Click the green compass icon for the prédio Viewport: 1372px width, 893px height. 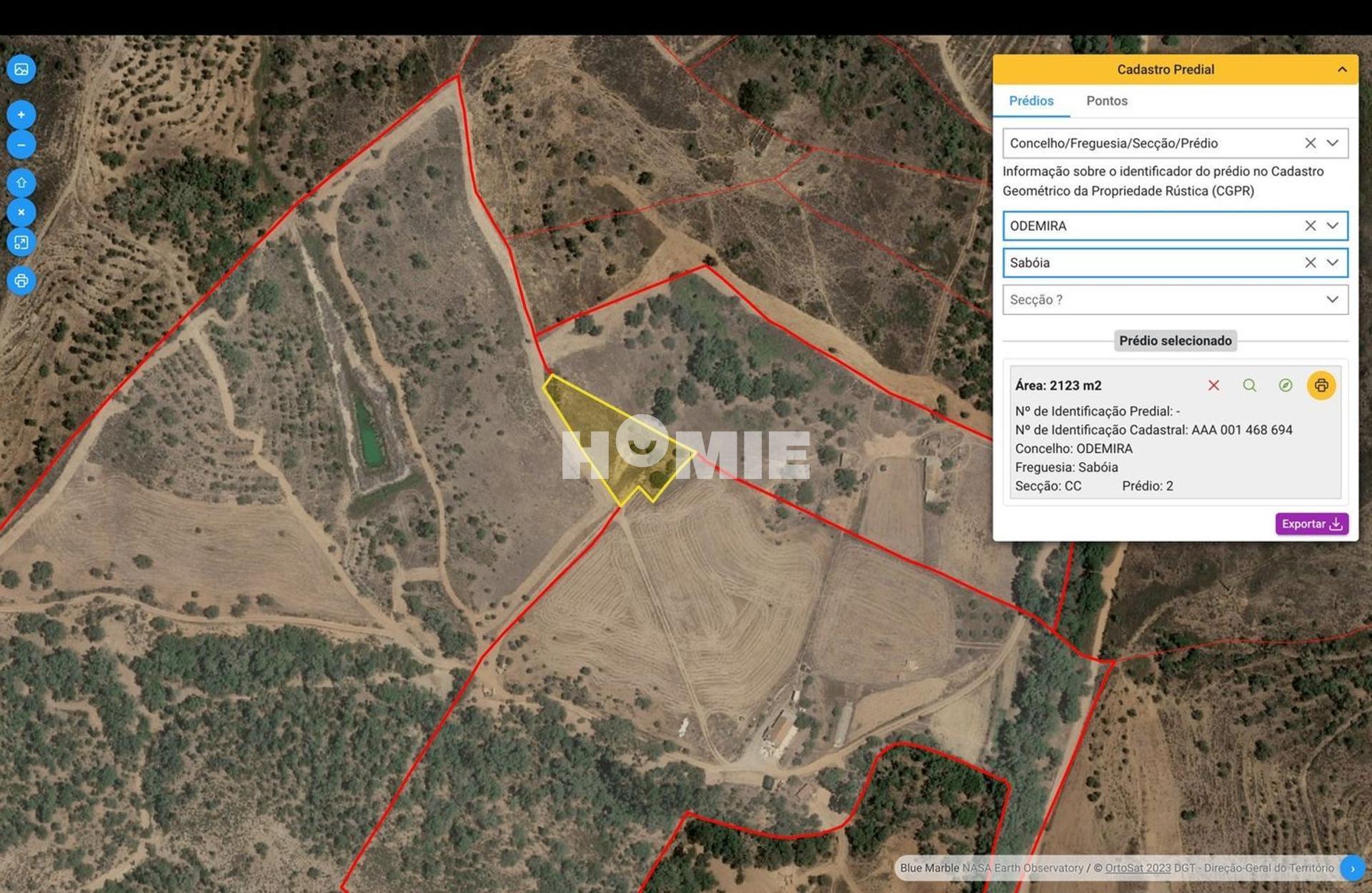pyautogui.click(x=1285, y=385)
